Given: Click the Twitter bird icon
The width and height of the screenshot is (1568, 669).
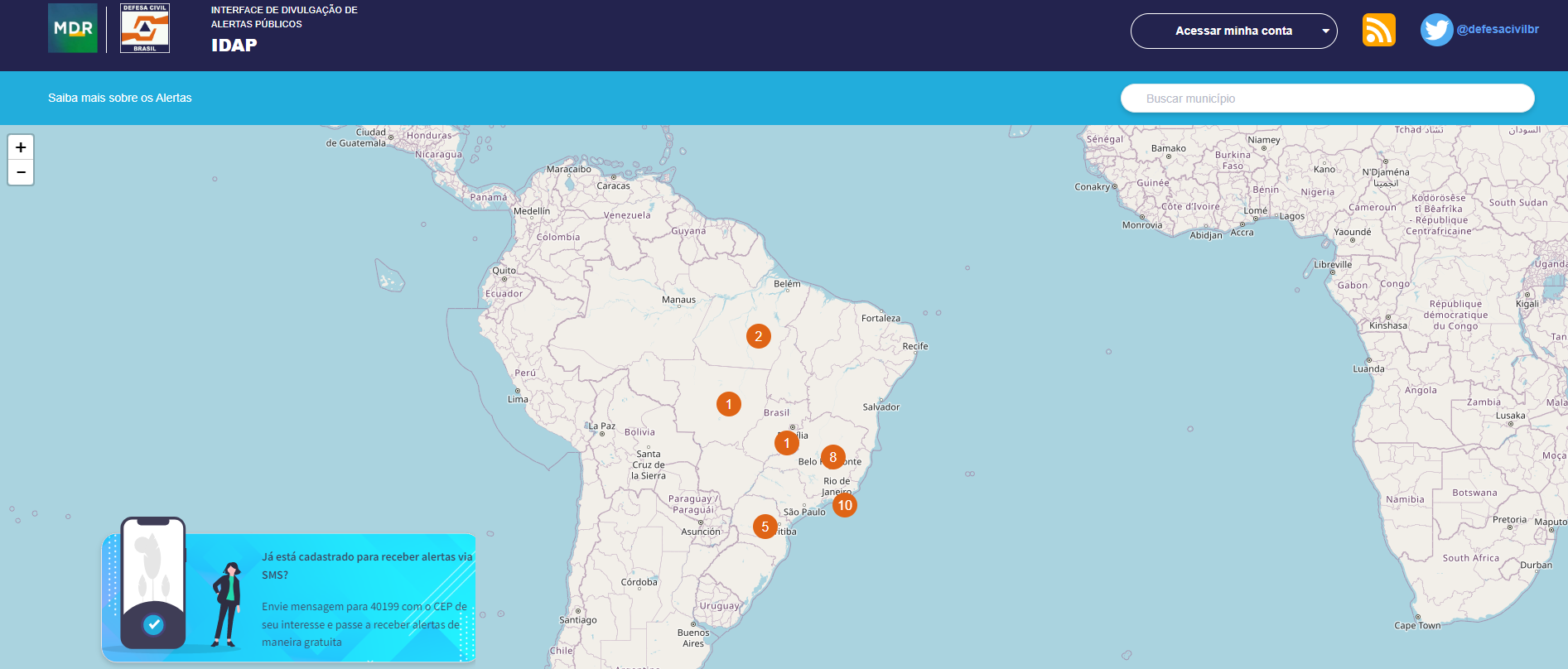Looking at the screenshot, I should click(x=1435, y=30).
